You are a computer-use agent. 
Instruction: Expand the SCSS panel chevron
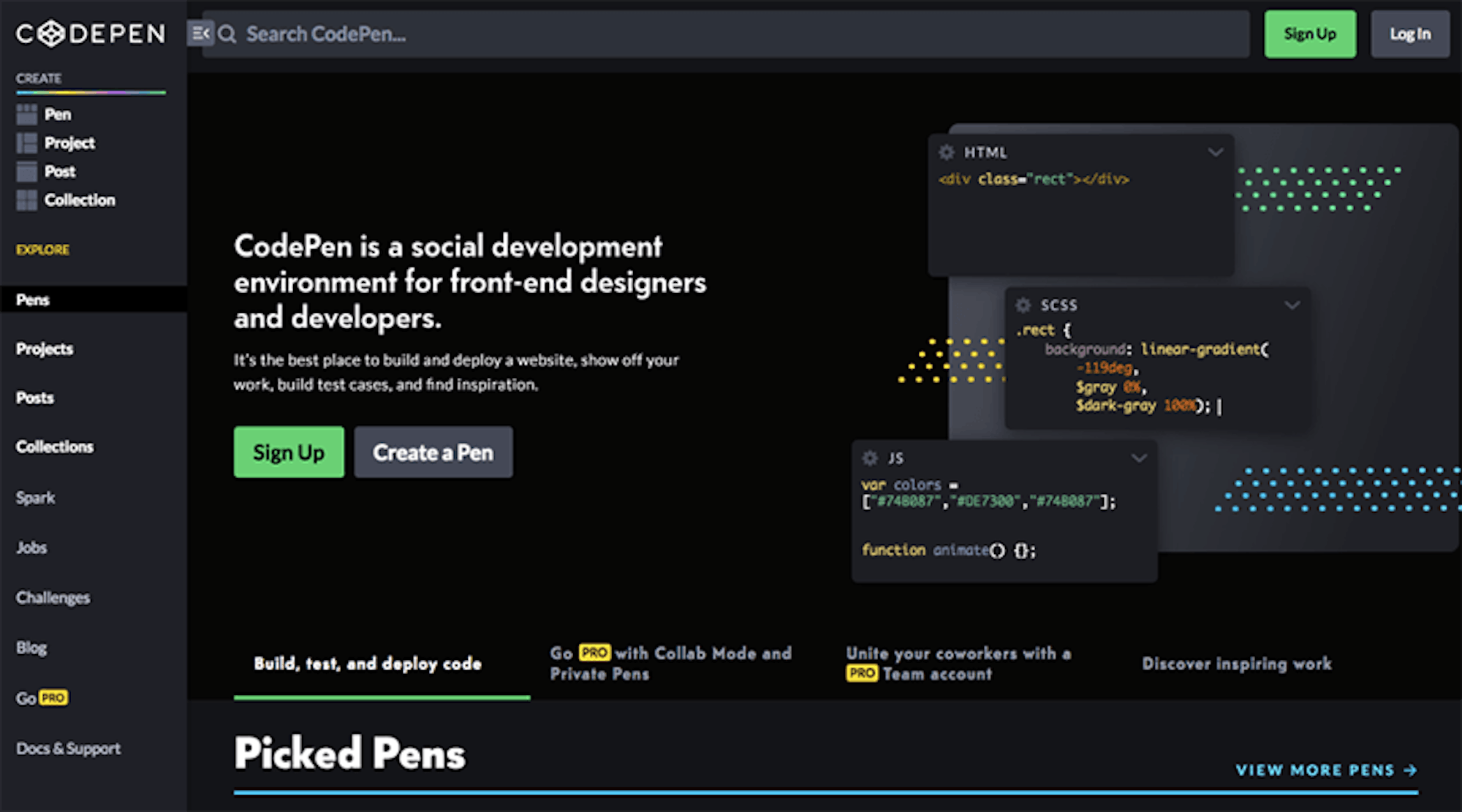(x=1292, y=305)
